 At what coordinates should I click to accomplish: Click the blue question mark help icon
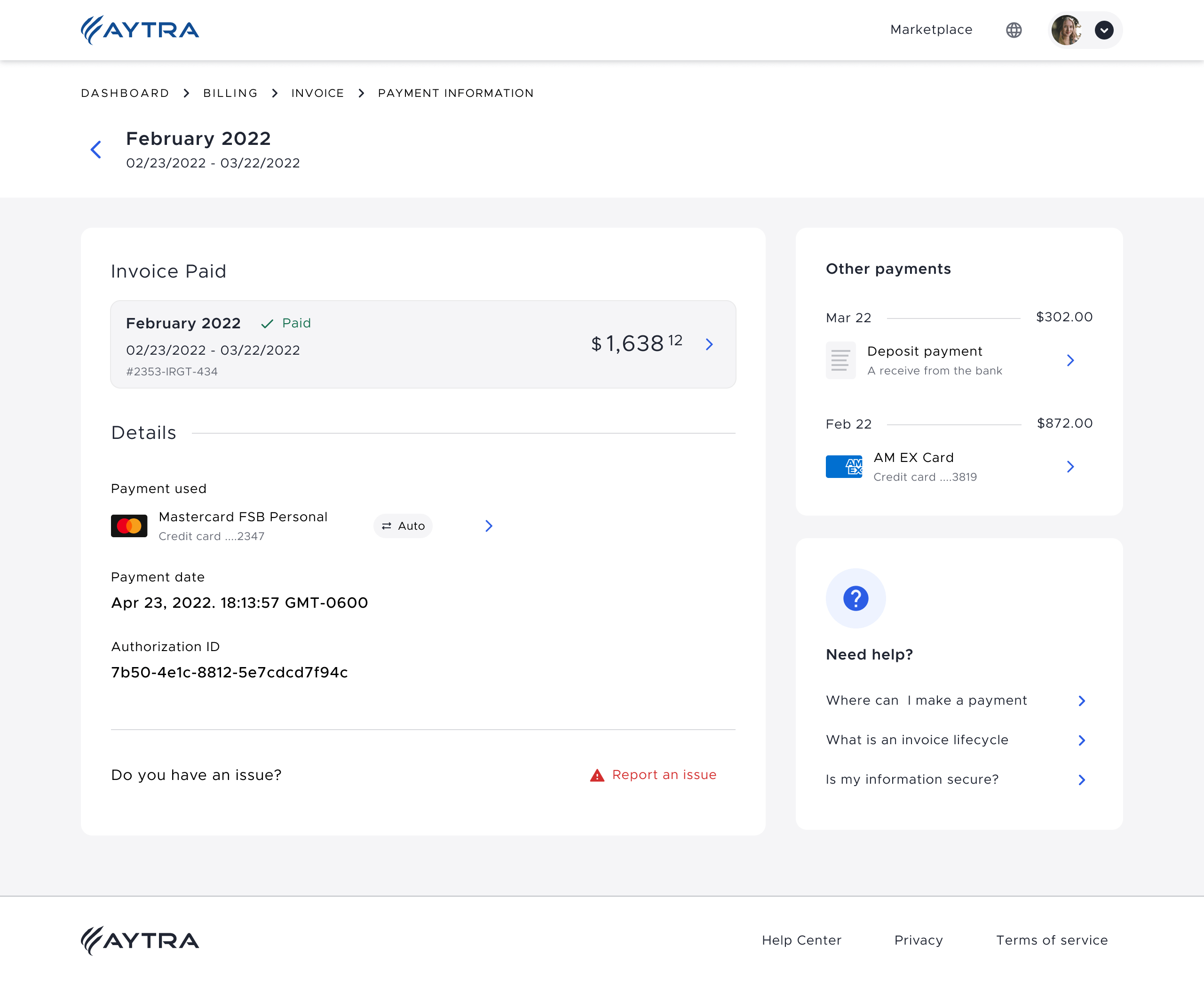point(856,598)
